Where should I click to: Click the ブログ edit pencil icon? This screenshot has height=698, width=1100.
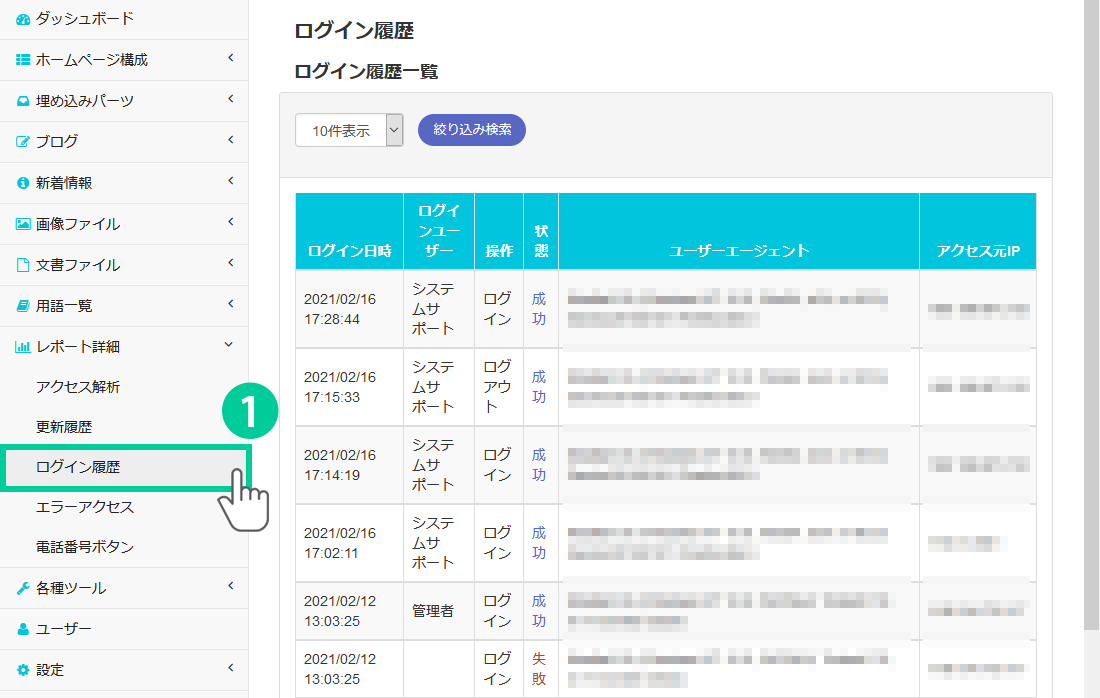[23, 142]
